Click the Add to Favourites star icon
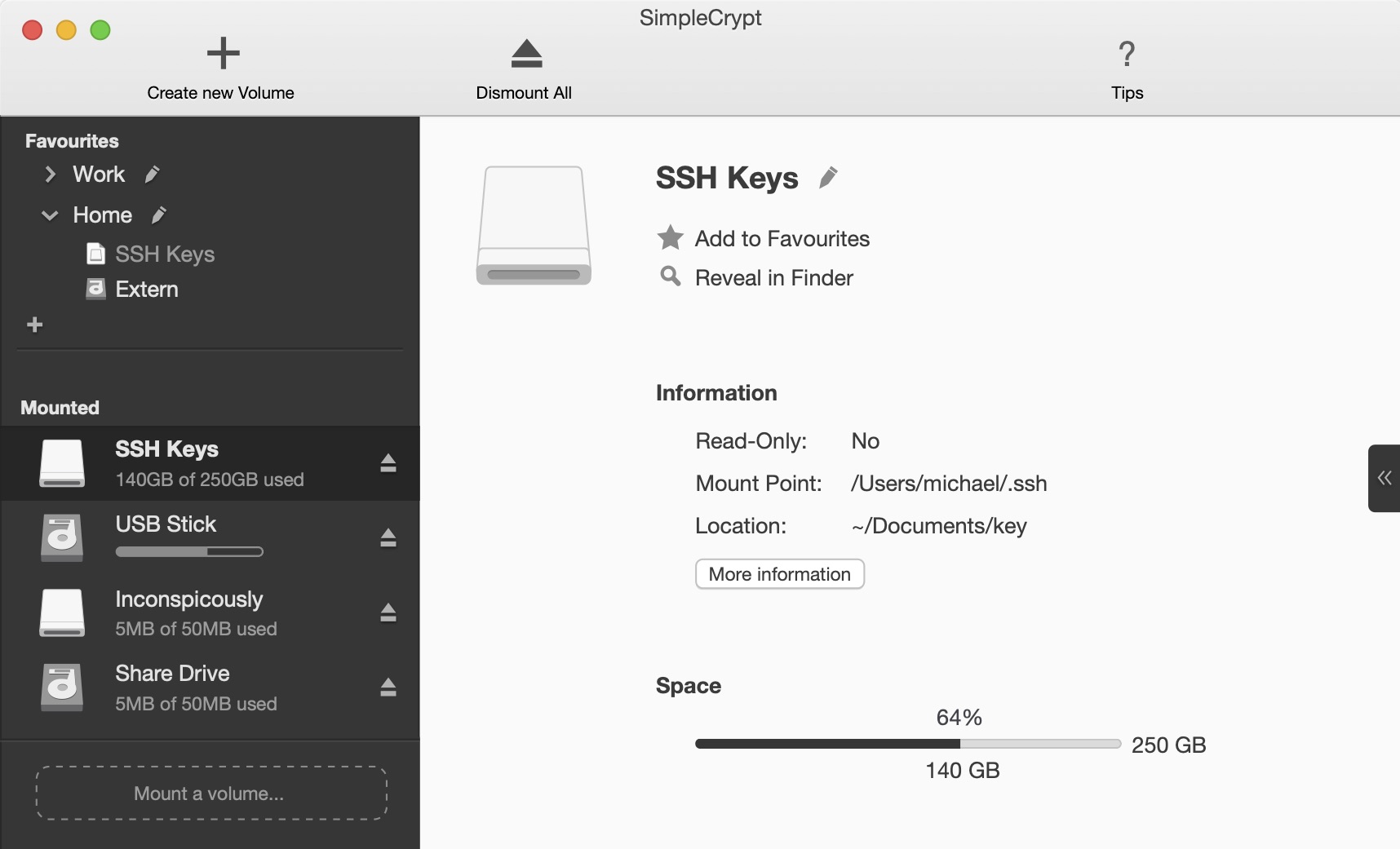This screenshot has height=849, width=1400. pos(671,237)
